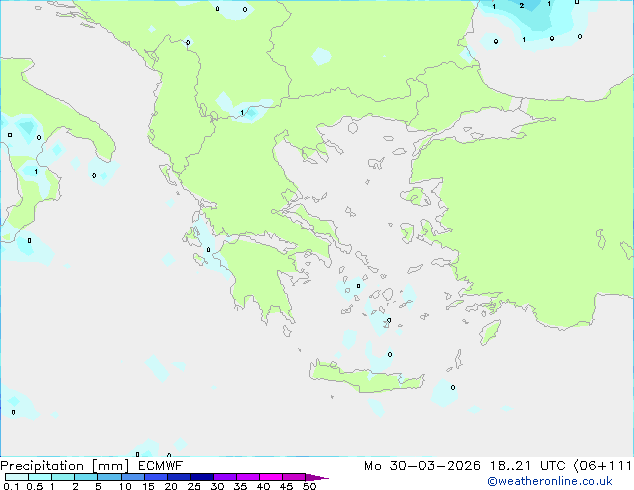634x490 pixels.
Task: Select the date text 'Mo 30-03-2026'
Action: pyautogui.click(x=422, y=466)
